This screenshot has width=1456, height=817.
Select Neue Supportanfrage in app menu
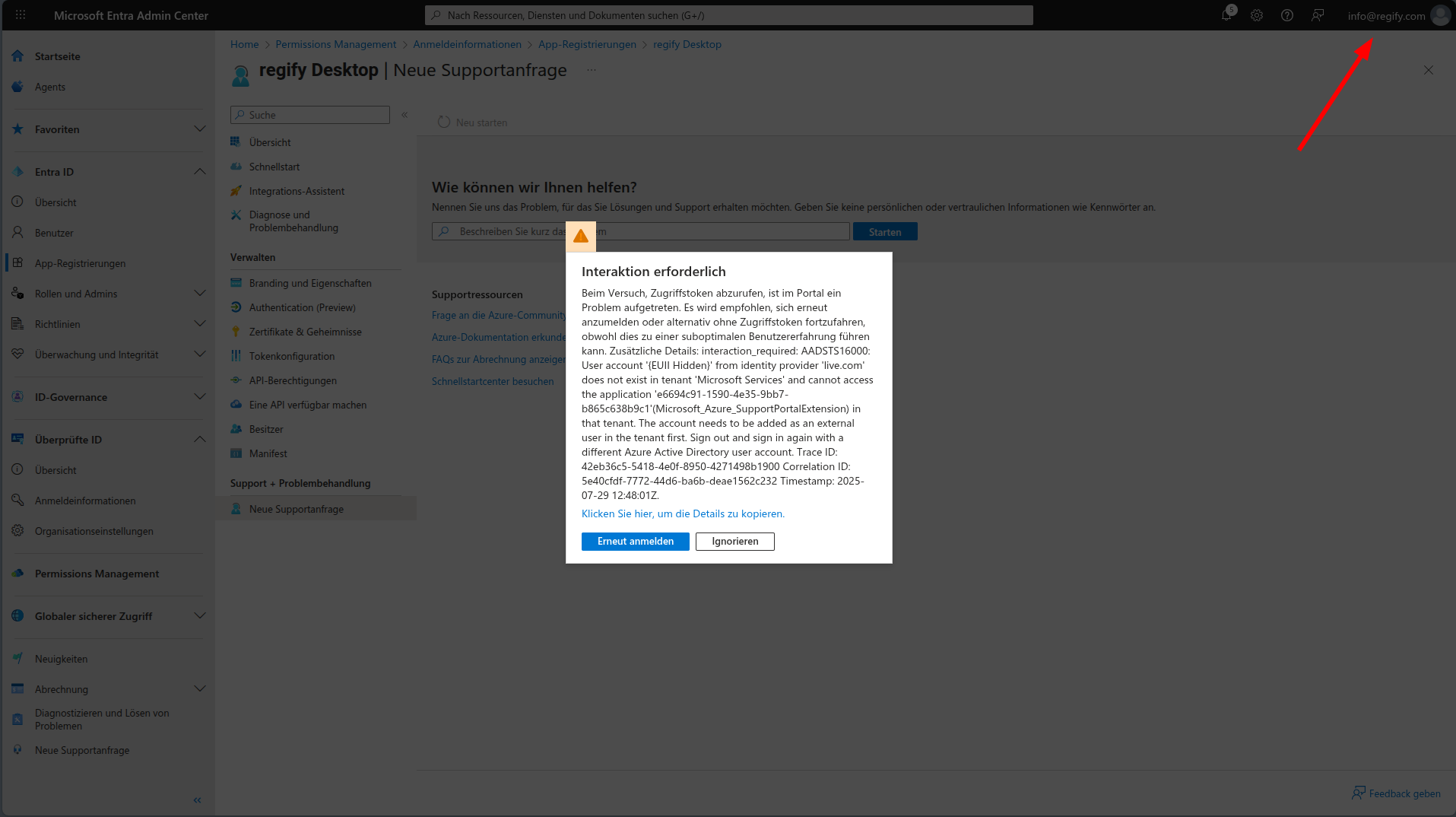pos(315,509)
